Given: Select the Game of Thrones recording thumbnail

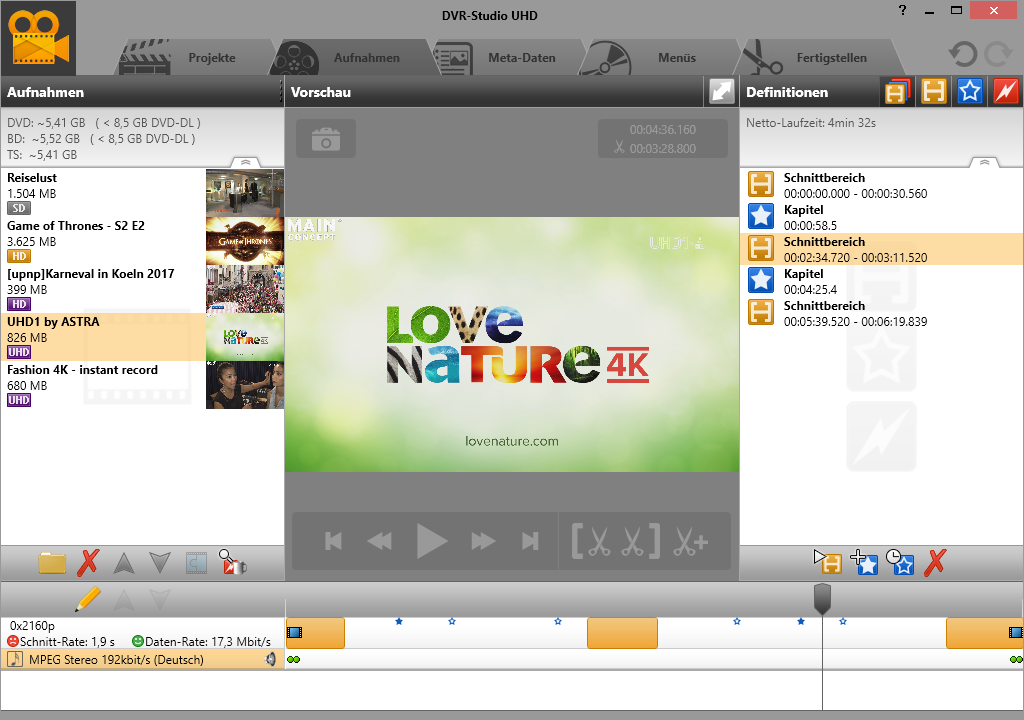Looking at the screenshot, I should [x=245, y=241].
